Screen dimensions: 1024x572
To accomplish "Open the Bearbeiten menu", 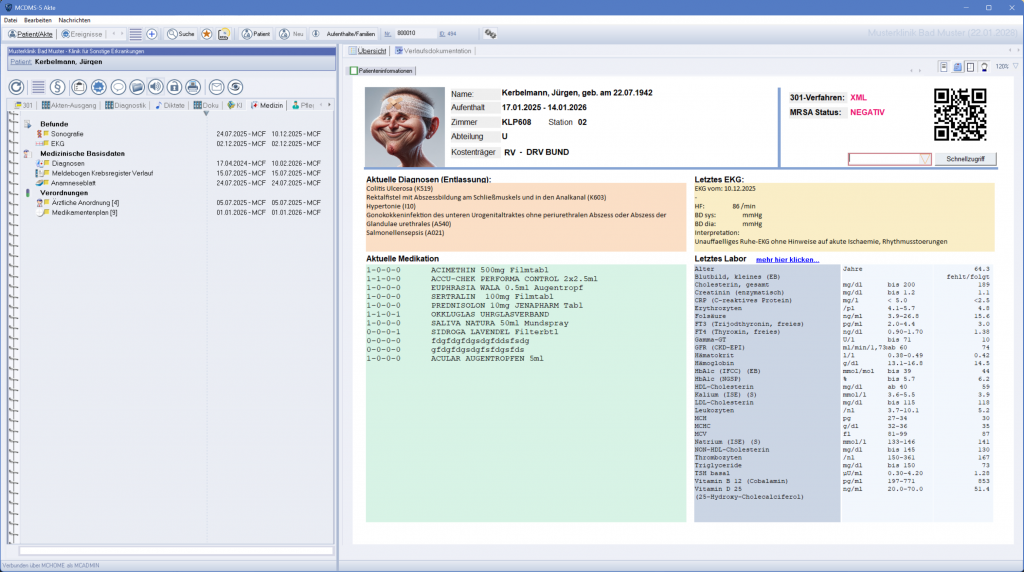I will tap(38, 20).
